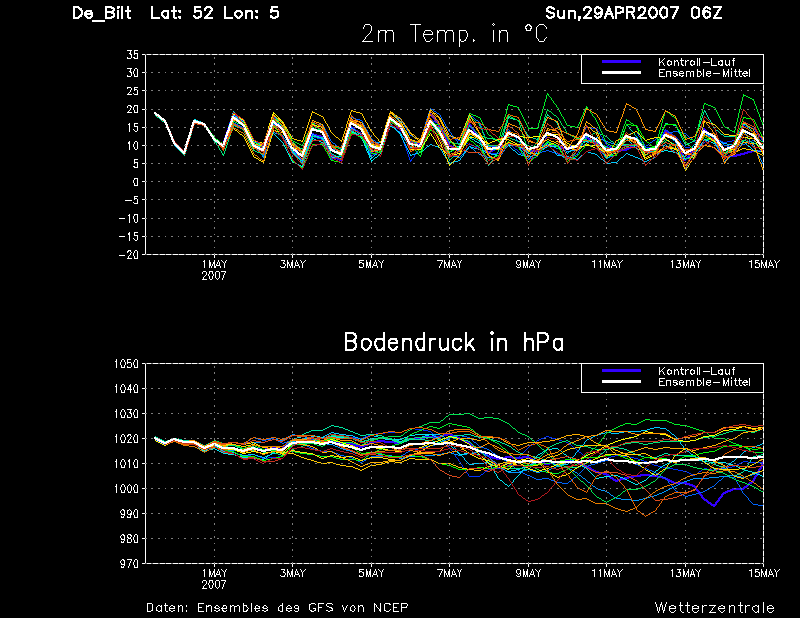Click the 'Bodendruck in hPa' chart title
This screenshot has height=618, width=800.
[x=454, y=342]
